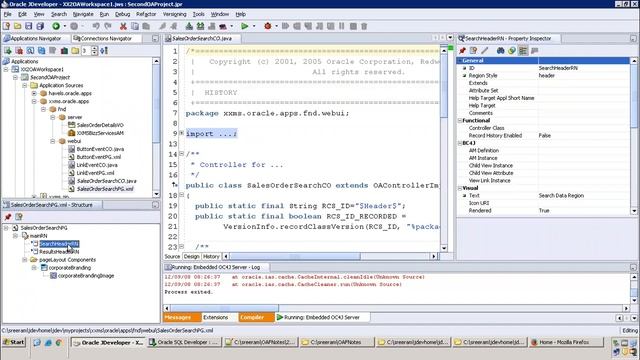Increment the navigator toolbar level spinner

click(x=94, y=49)
